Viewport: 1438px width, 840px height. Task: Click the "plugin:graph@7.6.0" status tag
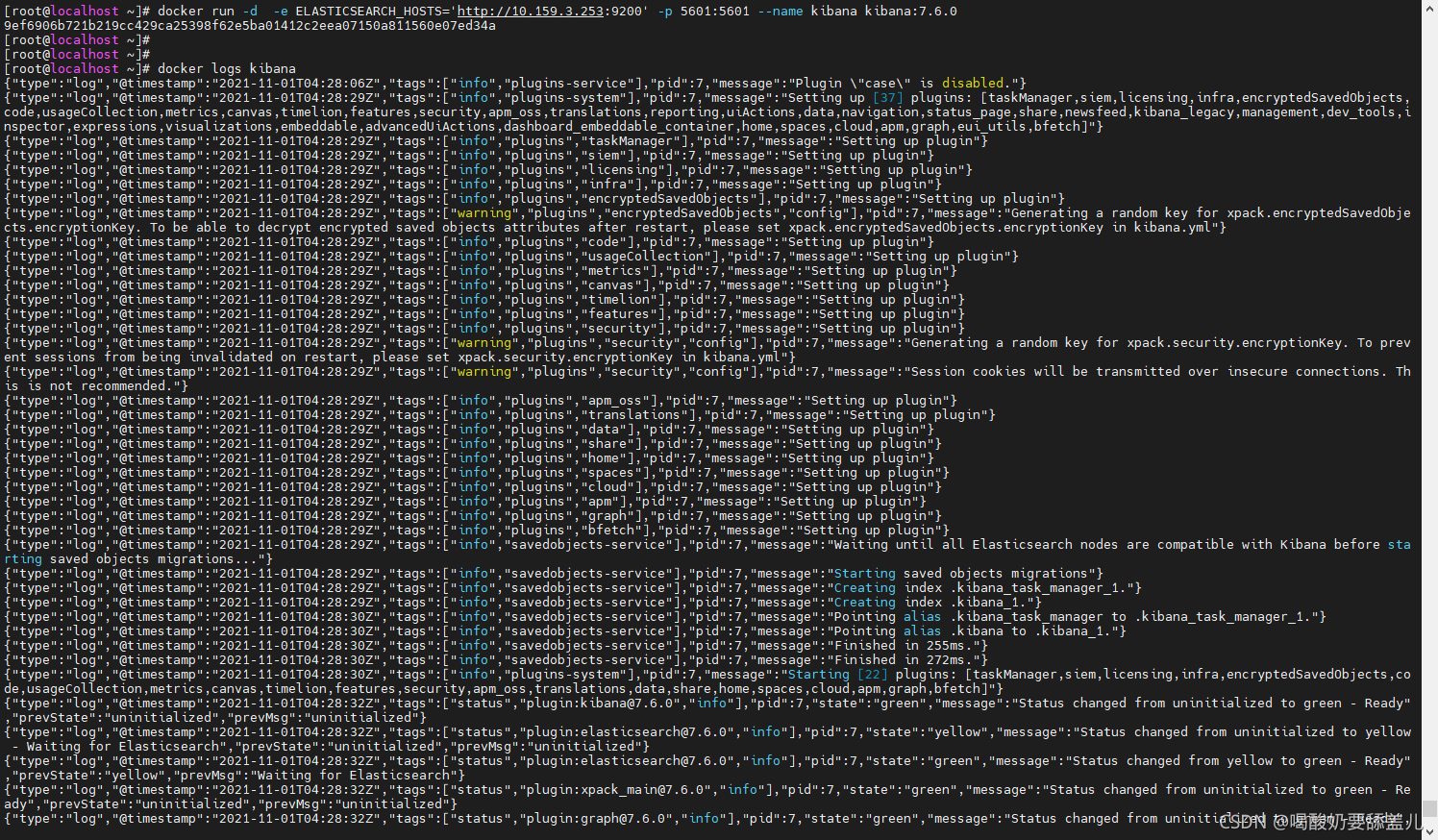[597, 819]
